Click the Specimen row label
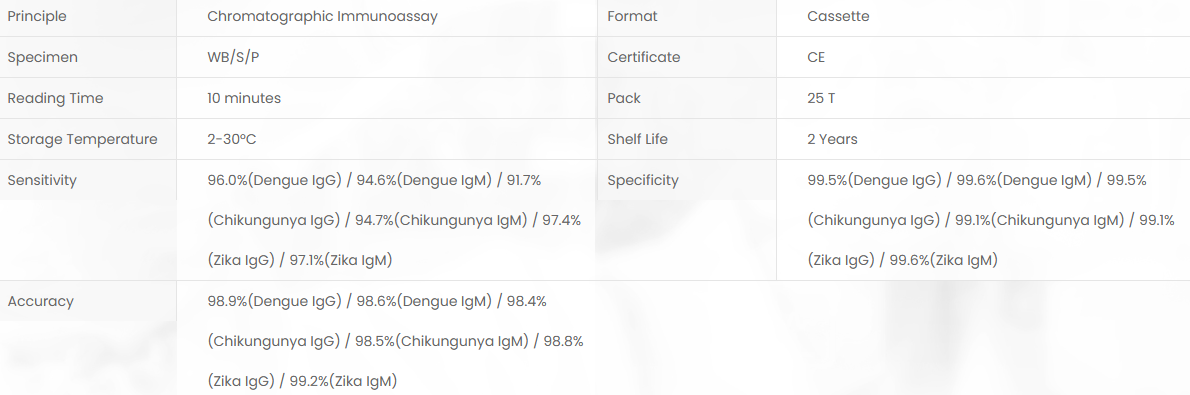Screen dimensions: 1190x395 point(42,57)
